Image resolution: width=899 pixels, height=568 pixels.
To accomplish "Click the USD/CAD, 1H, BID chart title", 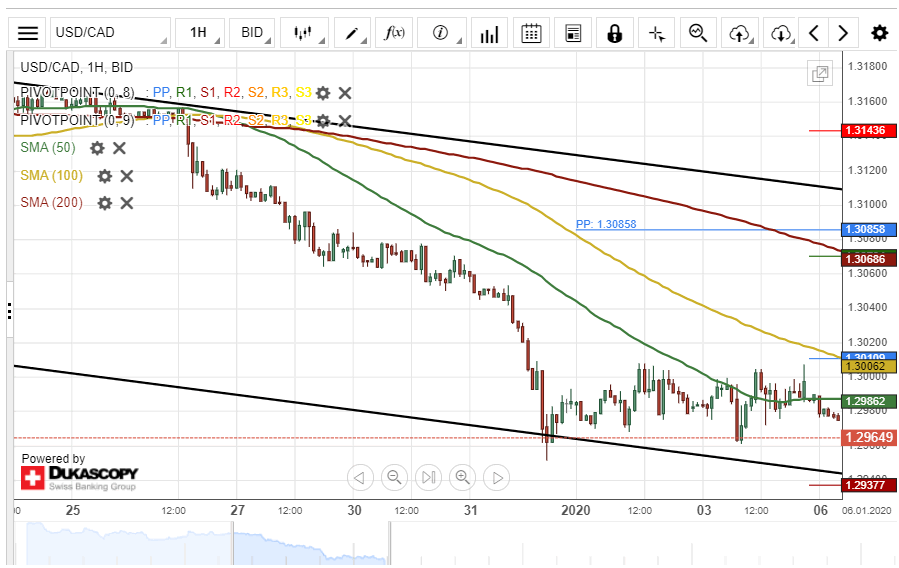I will pos(77,67).
